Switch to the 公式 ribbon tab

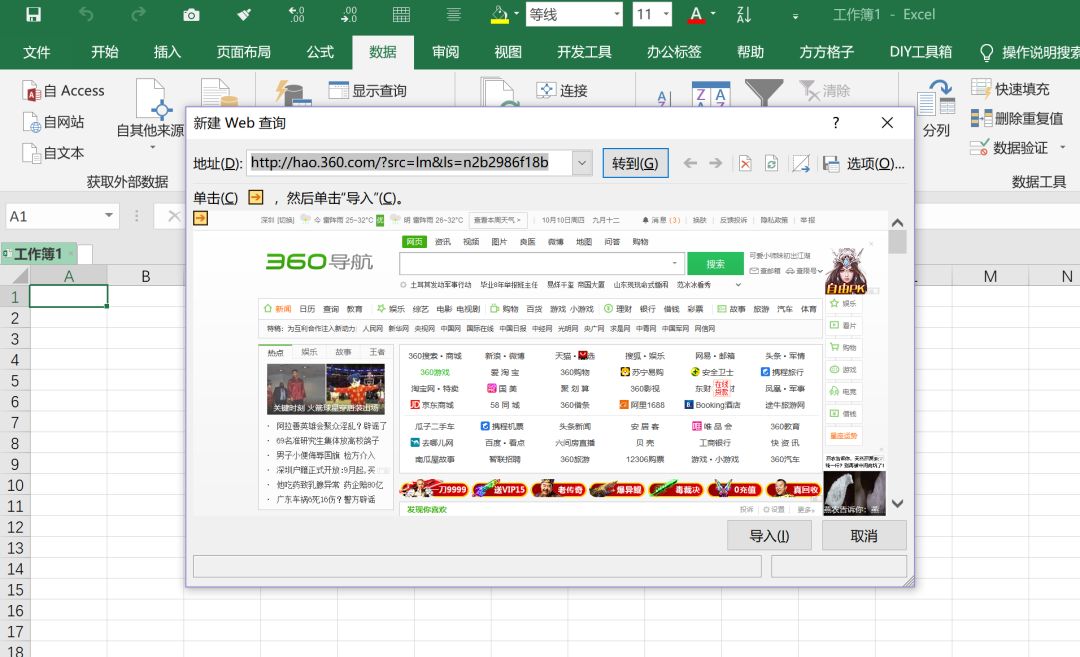320,52
